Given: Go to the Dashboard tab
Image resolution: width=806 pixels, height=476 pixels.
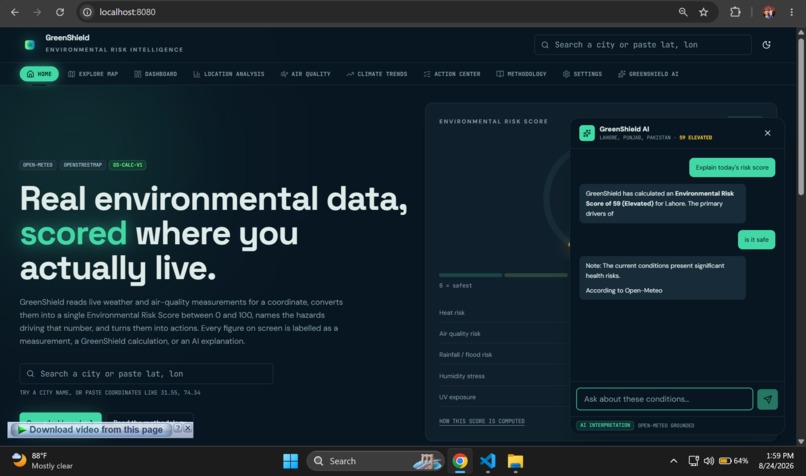Looking at the screenshot, I should (x=156, y=74).
